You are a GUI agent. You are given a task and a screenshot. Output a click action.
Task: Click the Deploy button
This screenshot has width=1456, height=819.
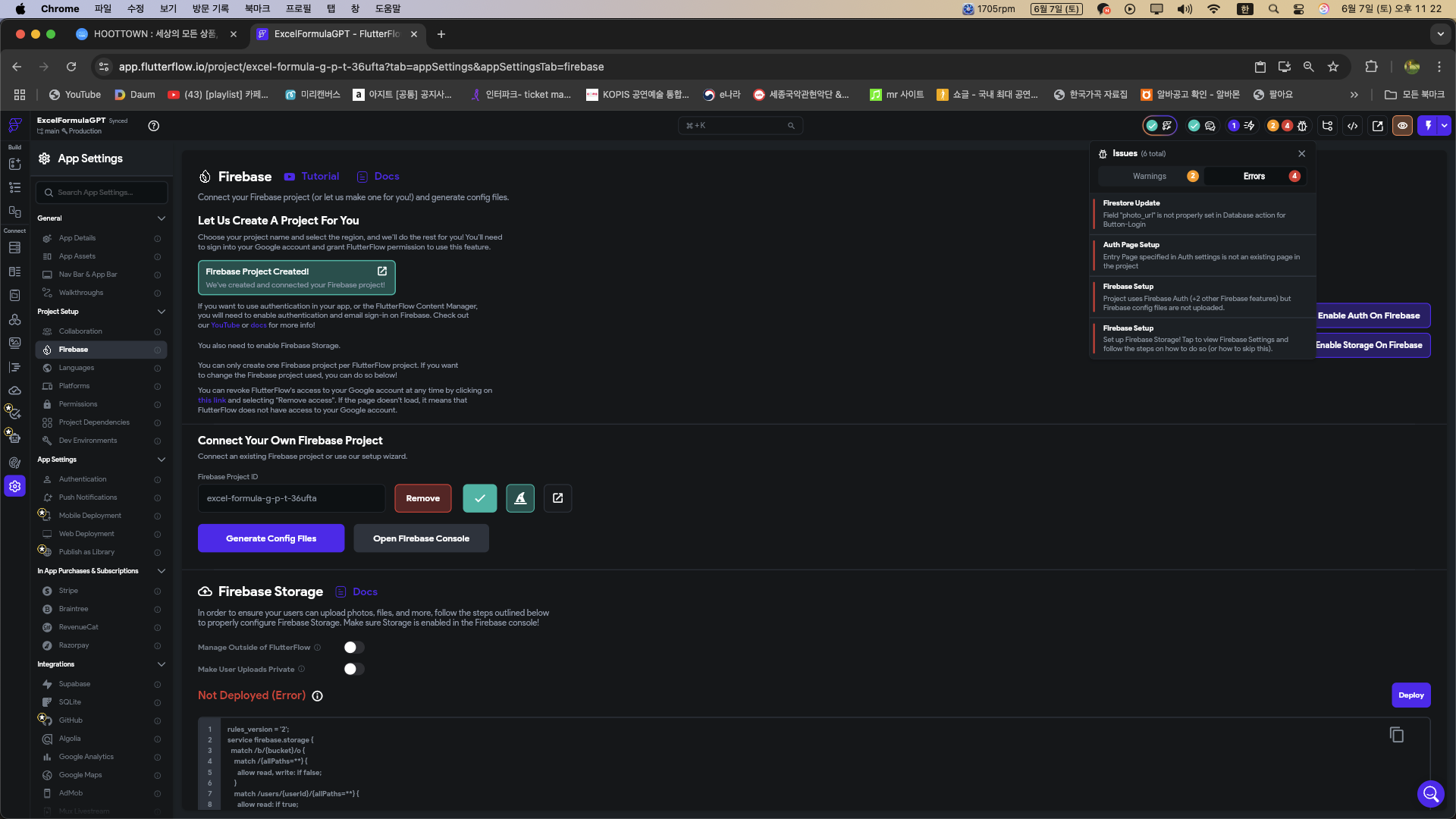(1411, 695)
